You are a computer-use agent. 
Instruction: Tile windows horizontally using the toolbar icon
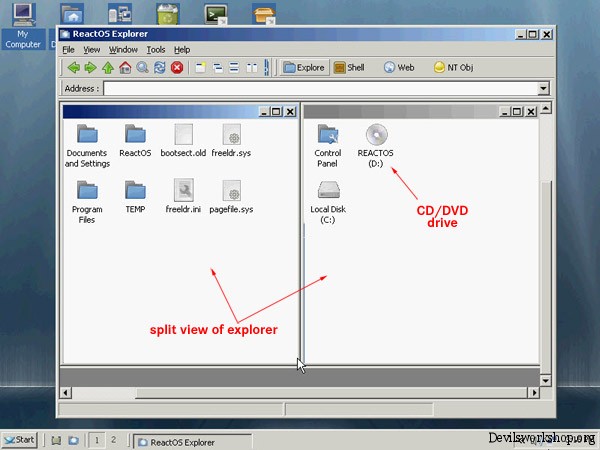[x=234, y=68]
